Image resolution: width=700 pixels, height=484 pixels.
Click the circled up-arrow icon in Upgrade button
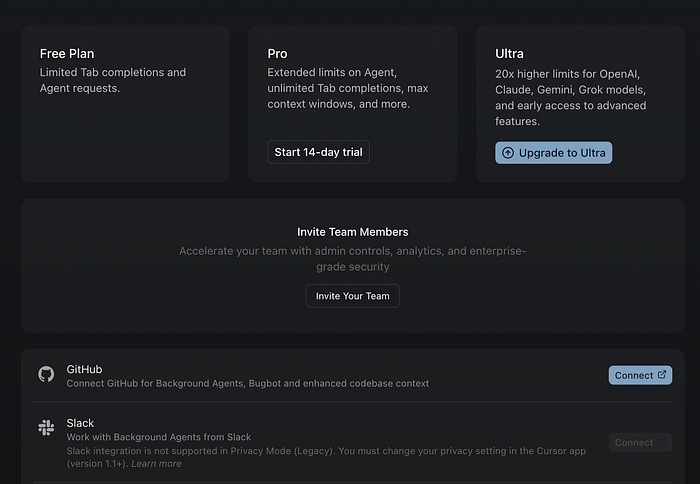[x=508, y=153]
